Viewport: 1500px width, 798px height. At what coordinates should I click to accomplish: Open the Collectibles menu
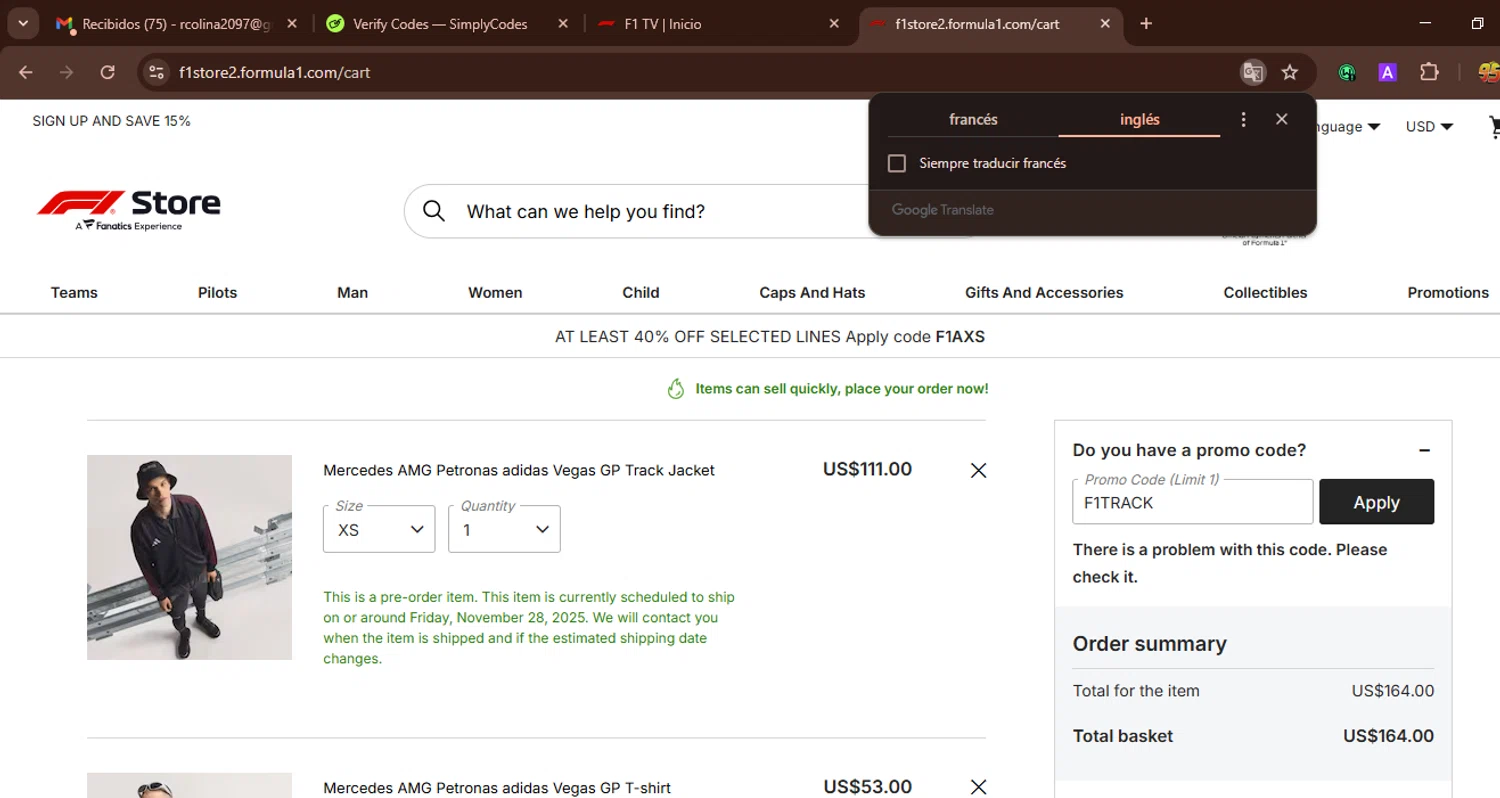tap(1265, 293)
